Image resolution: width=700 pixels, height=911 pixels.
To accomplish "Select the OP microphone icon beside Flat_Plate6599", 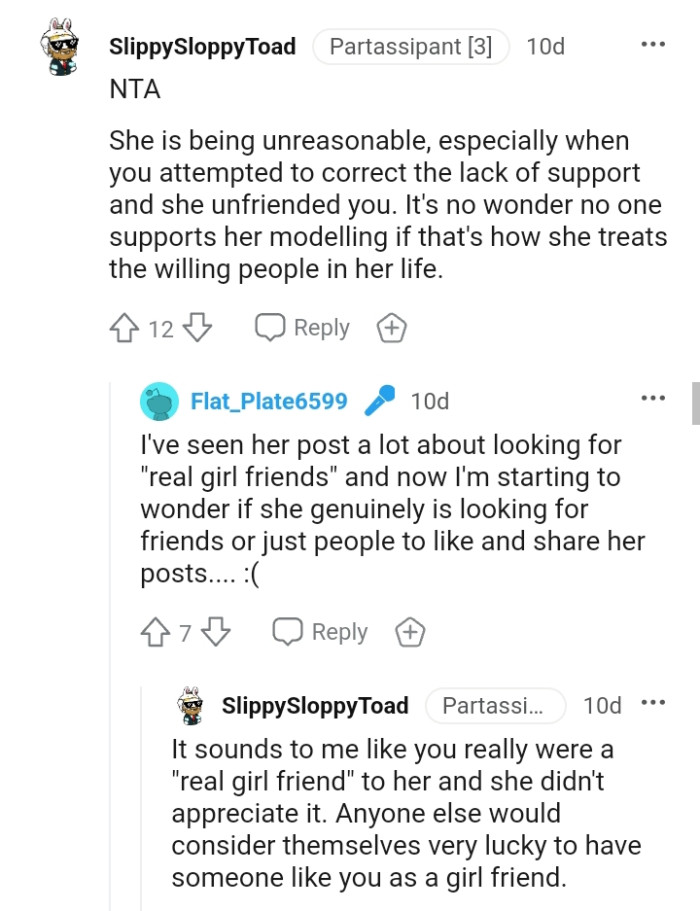I will (x=378, y=400).
